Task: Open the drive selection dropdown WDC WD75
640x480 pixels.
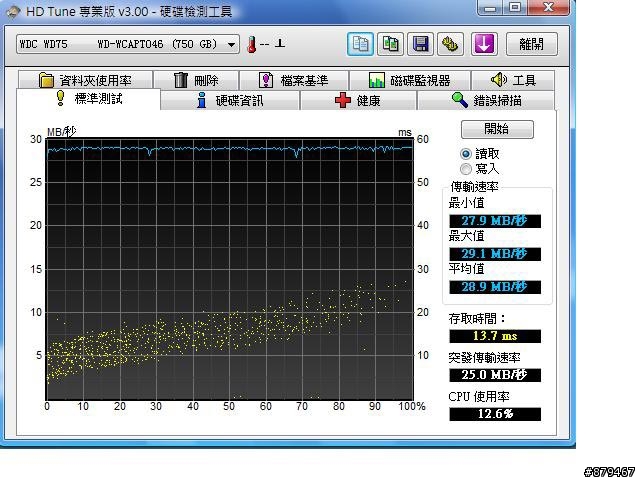Action: click(x=127, y=44)
